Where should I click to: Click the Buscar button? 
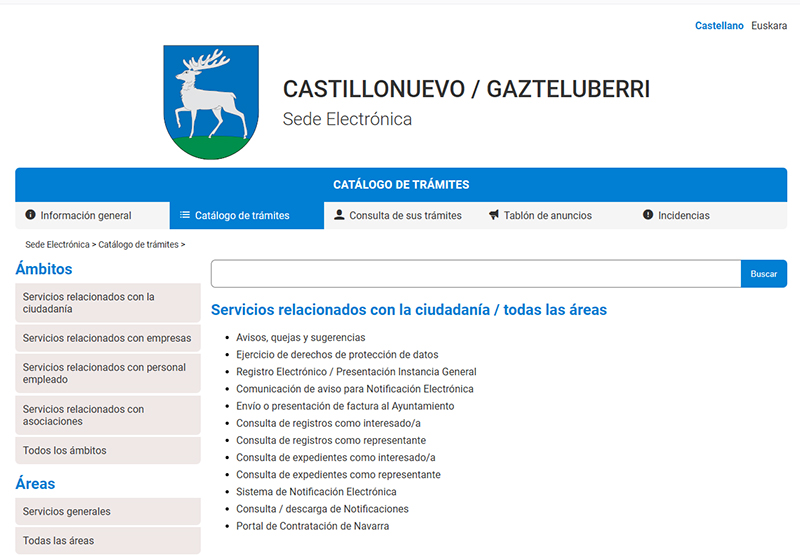point(764,274)
